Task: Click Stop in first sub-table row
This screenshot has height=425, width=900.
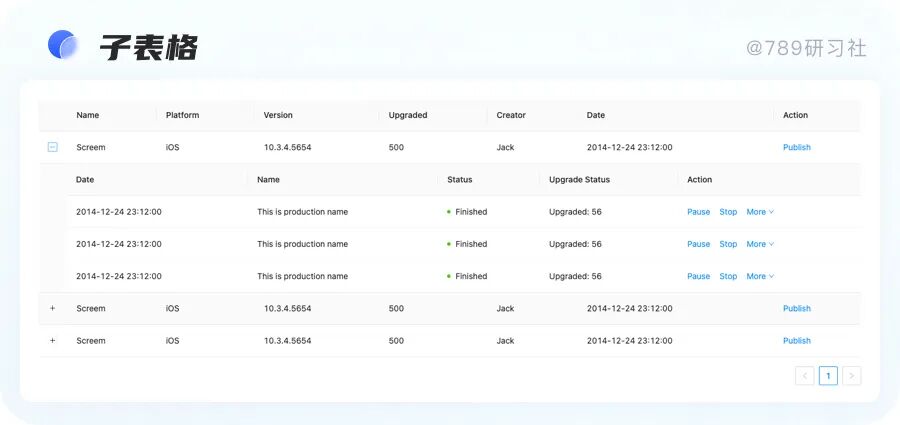Action: click(x=728, y=212)
